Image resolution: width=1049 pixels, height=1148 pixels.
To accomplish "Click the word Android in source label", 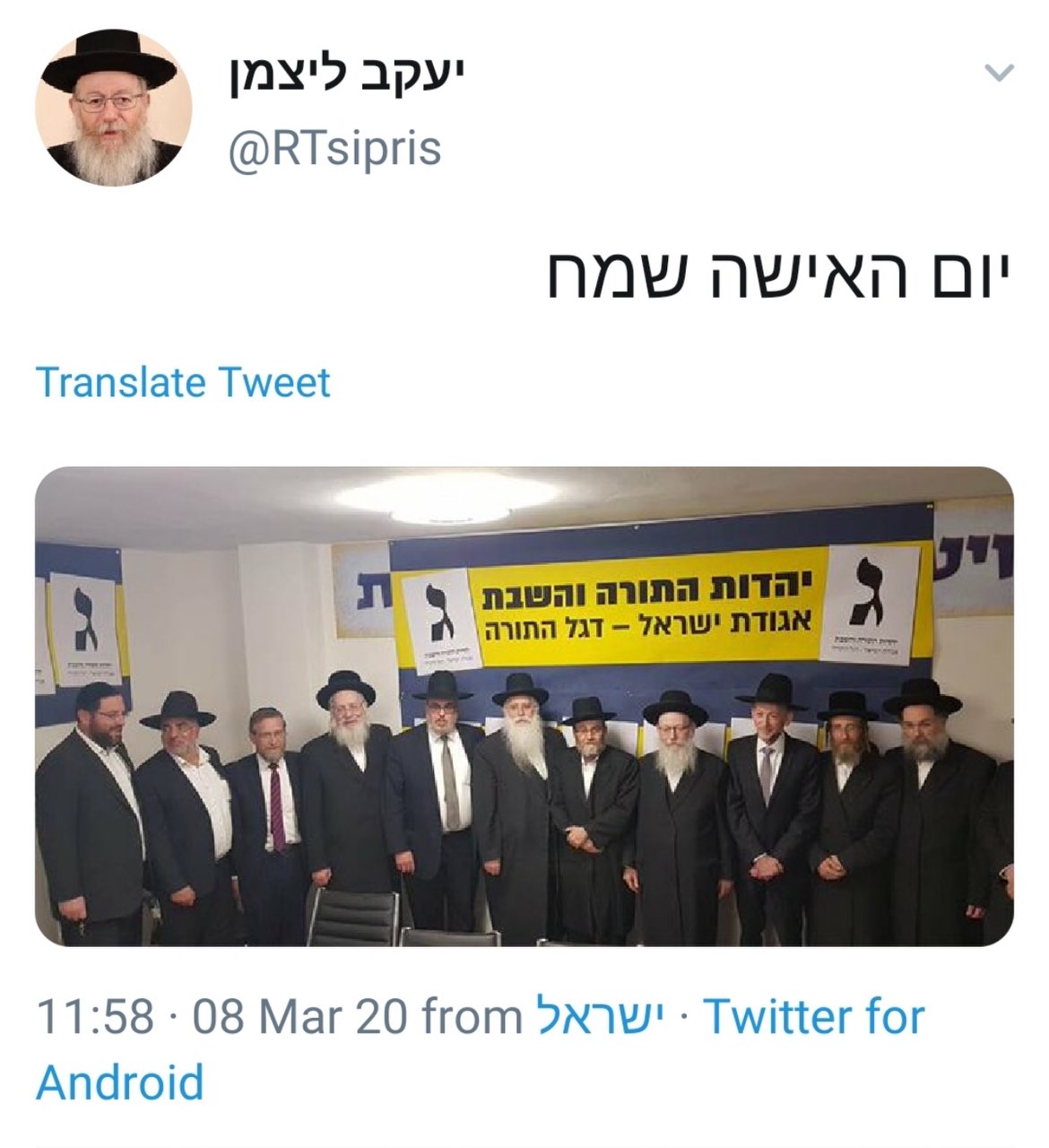I will pyautogui.click(x=120, y=1083).
